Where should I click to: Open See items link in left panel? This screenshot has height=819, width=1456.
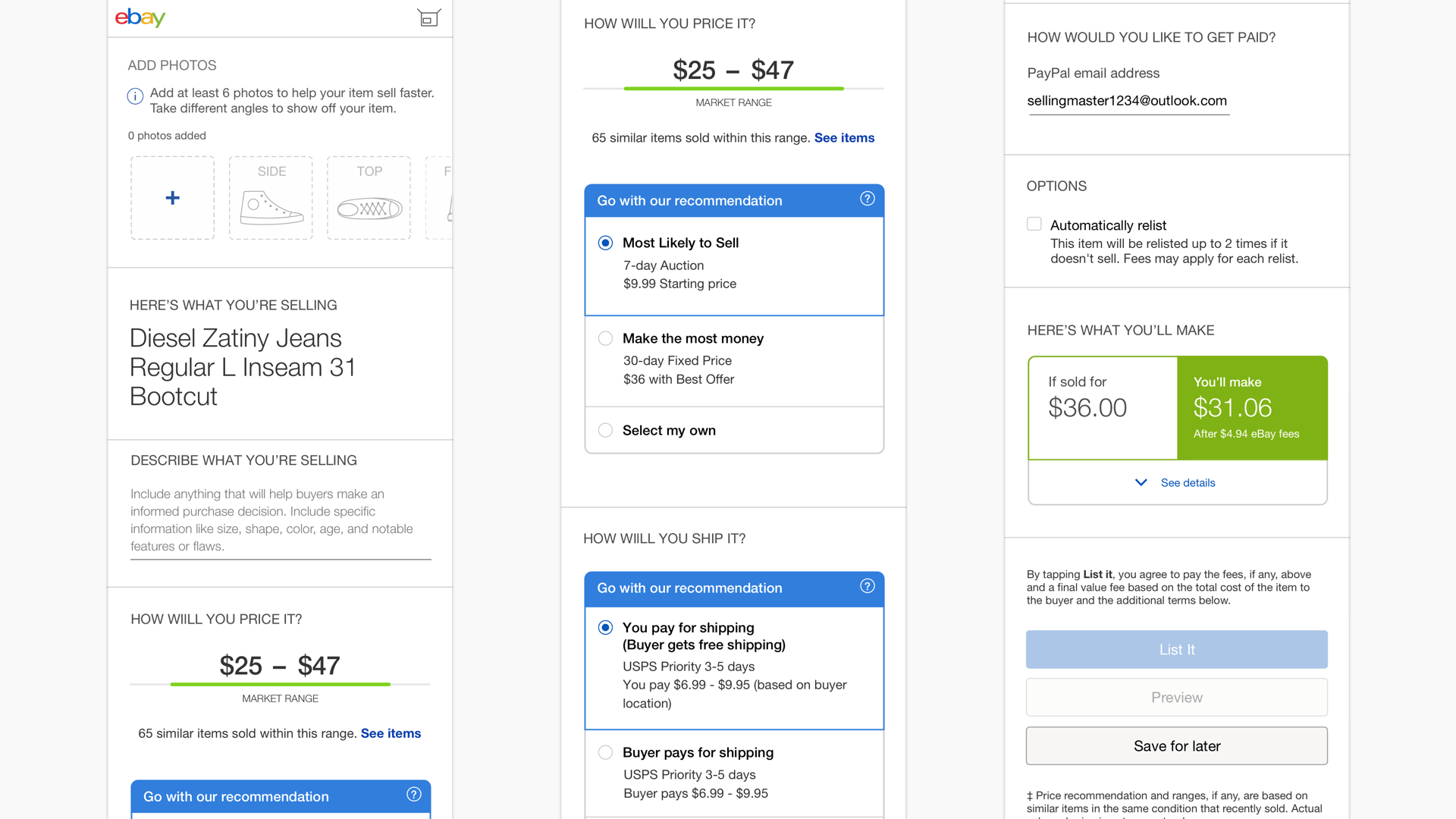(391, 733)
